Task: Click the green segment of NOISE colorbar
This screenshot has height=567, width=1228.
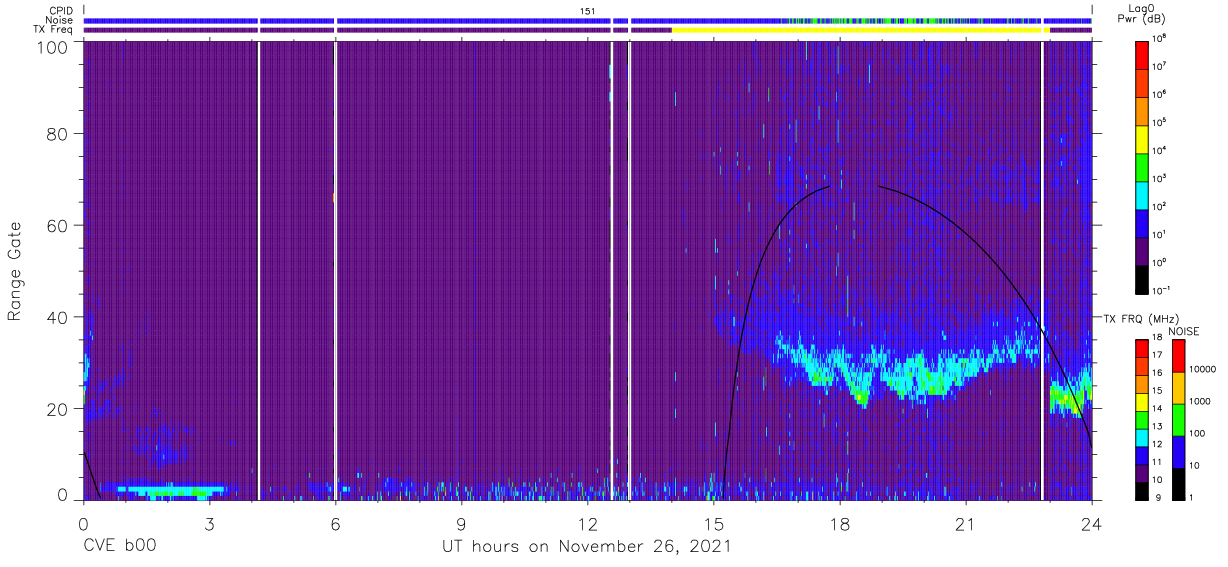Action: [1178, 419]
